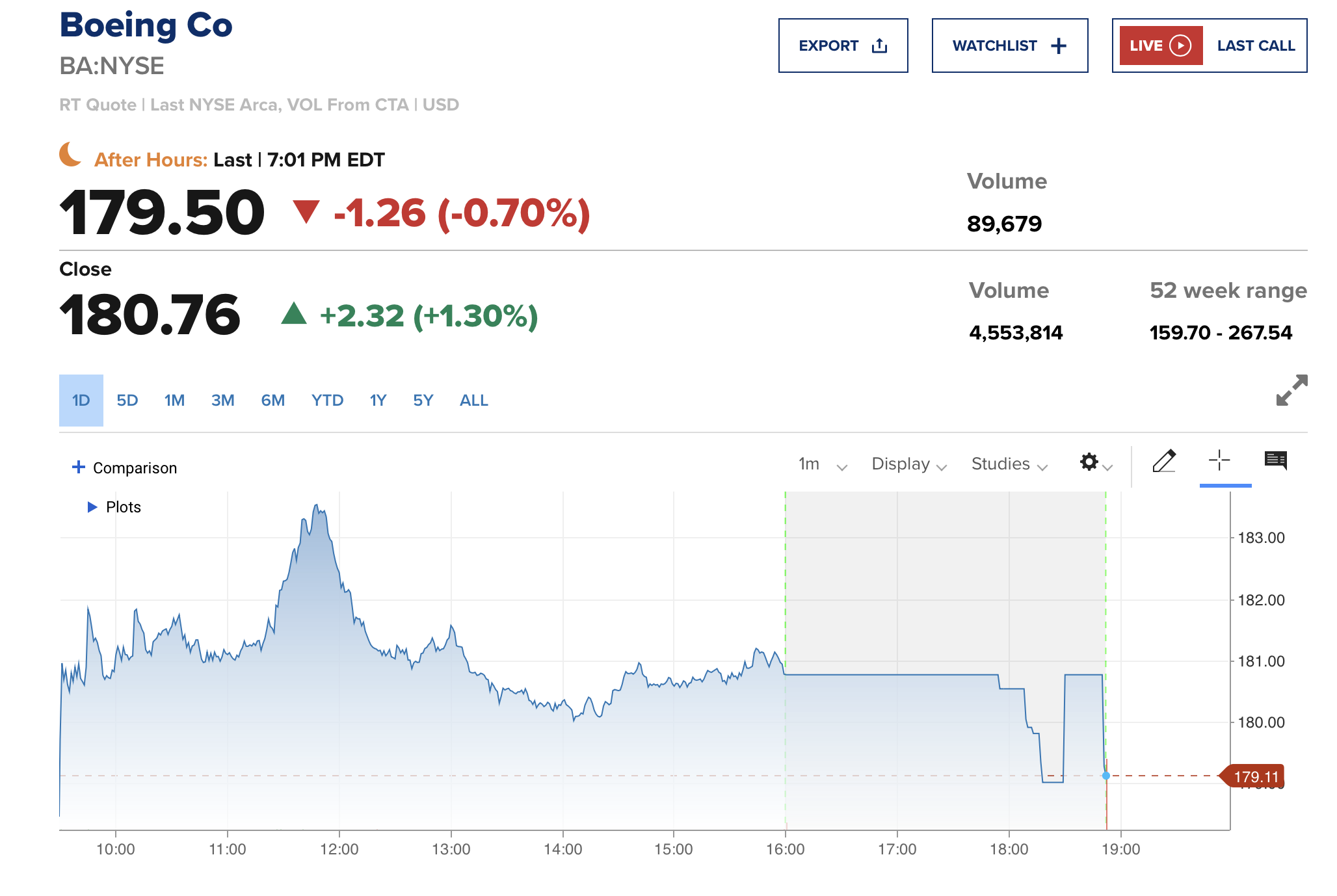The image size is (1337, 896).
Task: Add Boeing to Watchlist
Action: click(1009, 46)
